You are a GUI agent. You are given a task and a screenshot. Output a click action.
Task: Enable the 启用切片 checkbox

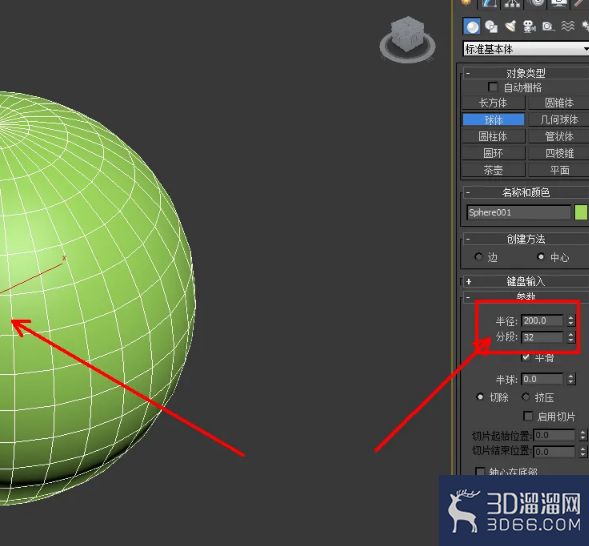coord(528,416)
